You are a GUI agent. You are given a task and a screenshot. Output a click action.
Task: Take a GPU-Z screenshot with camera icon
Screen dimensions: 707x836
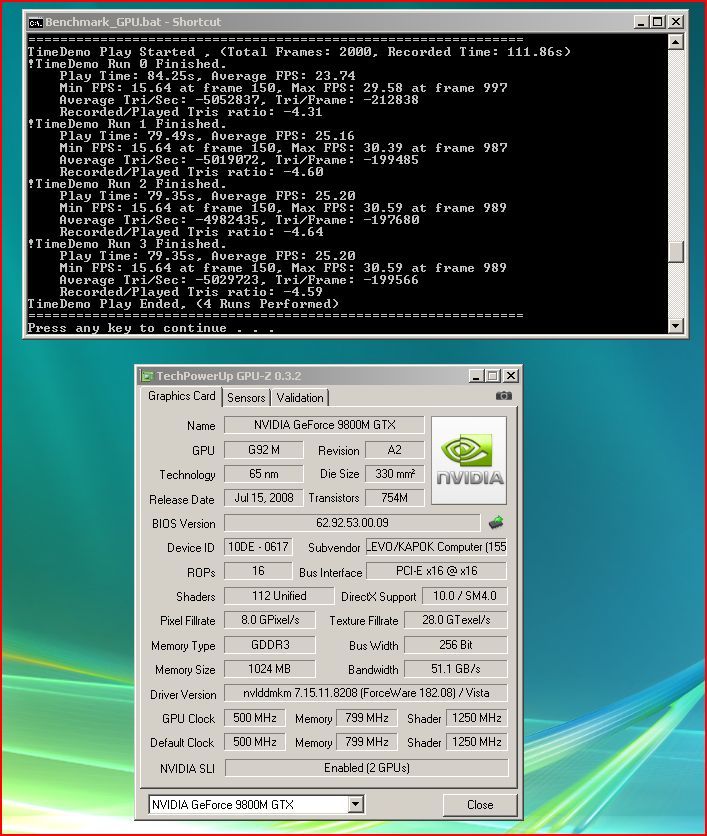tap(503, 396)
